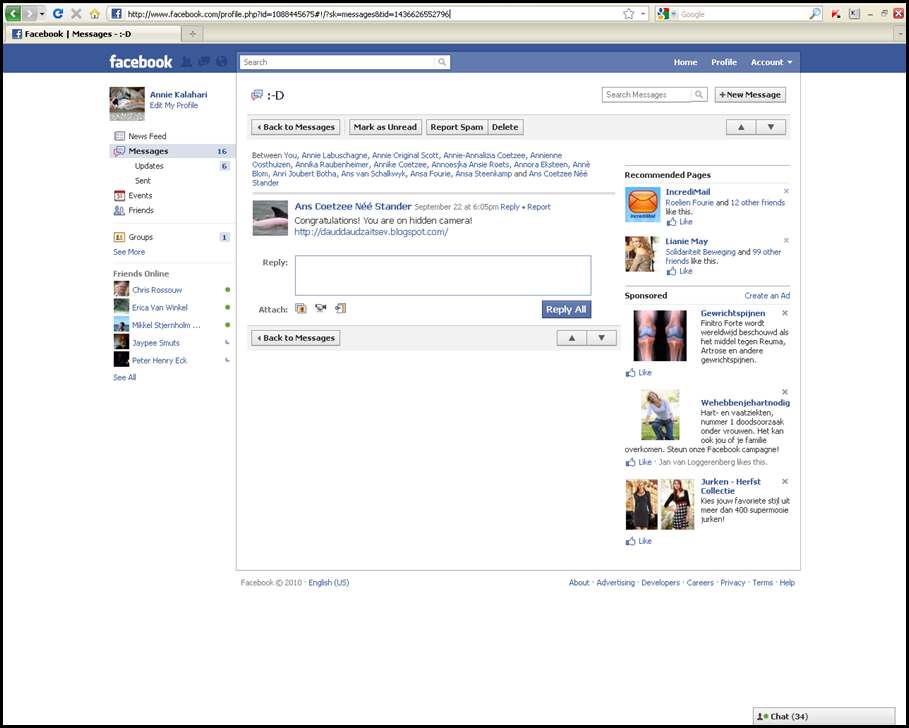This screenshot has width=909, height=728.
Task: Open the dauddaudzaitsev.blogspot.com link
Action: [371, 232]
